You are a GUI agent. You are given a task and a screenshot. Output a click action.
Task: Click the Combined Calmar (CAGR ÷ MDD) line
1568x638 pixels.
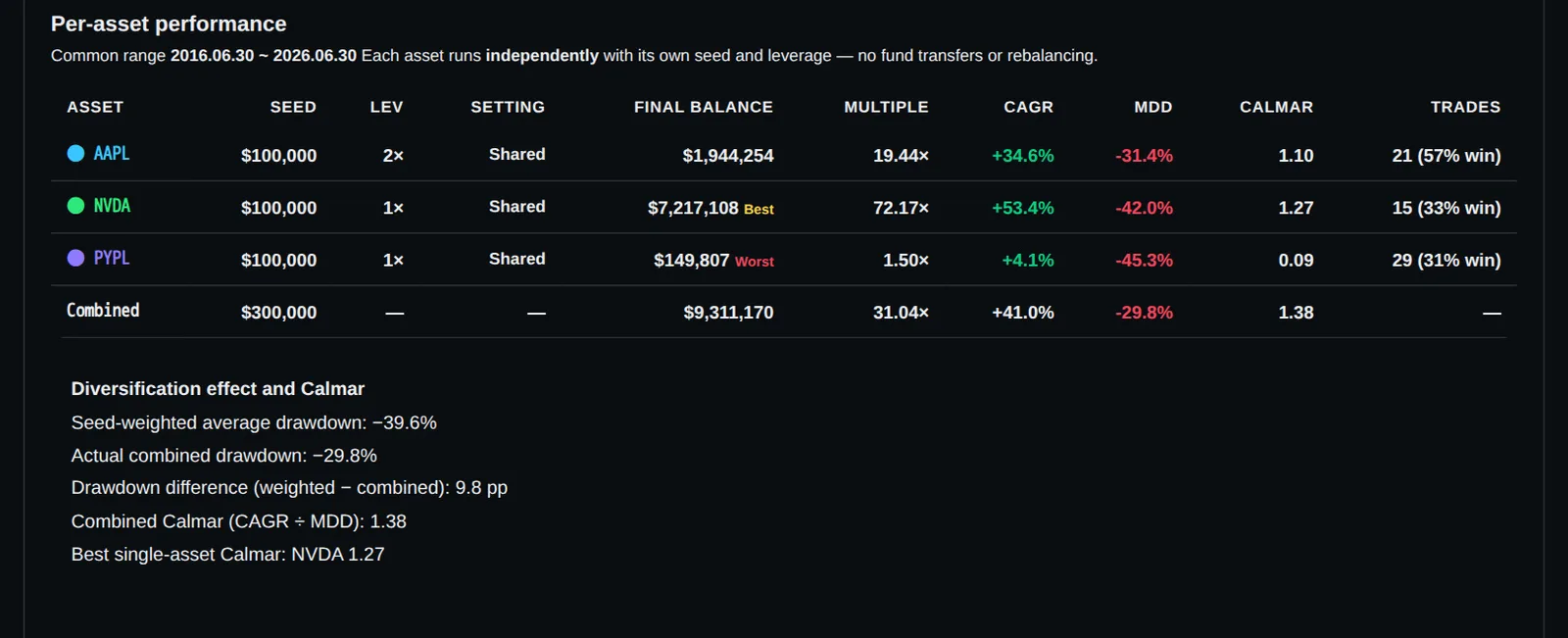238,521
